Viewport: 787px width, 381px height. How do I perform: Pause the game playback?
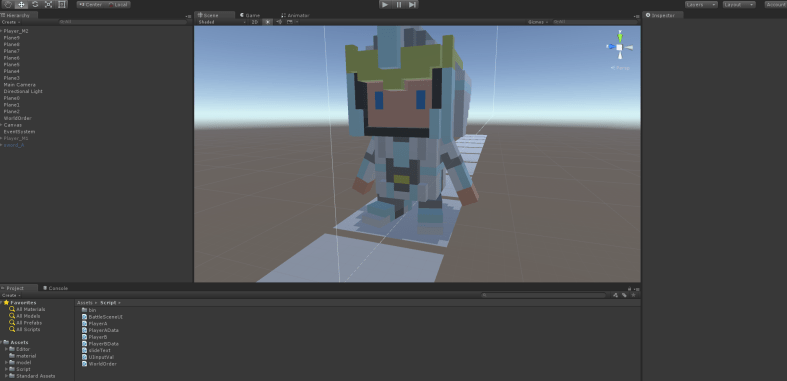point(399,5)
